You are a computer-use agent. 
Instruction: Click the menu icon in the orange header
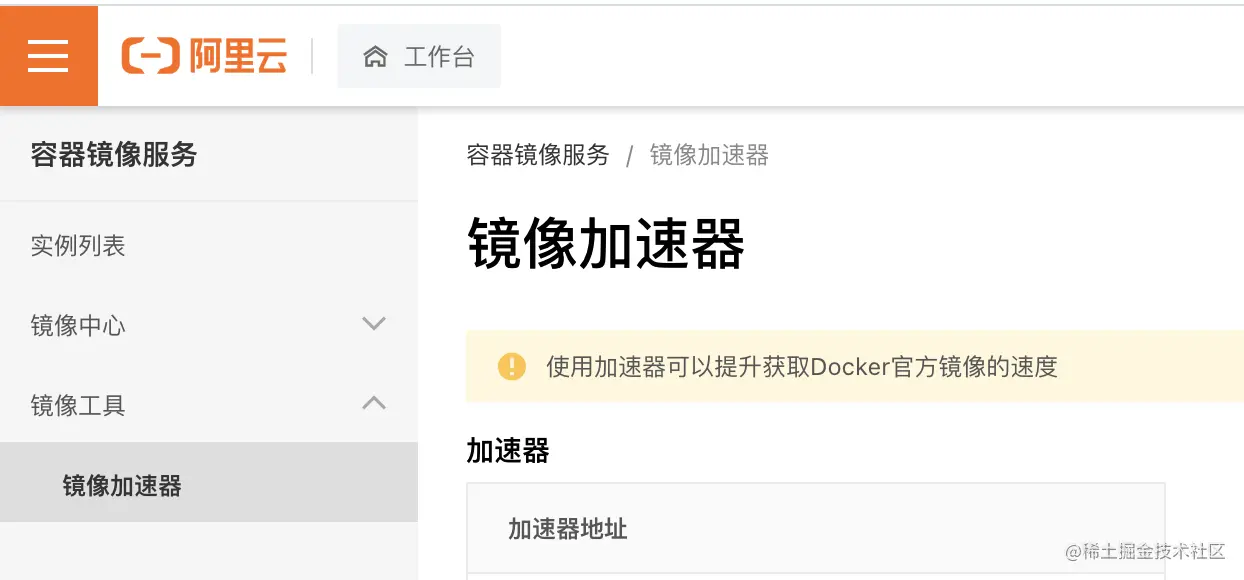pyautogui.click(x=48, y=56)
